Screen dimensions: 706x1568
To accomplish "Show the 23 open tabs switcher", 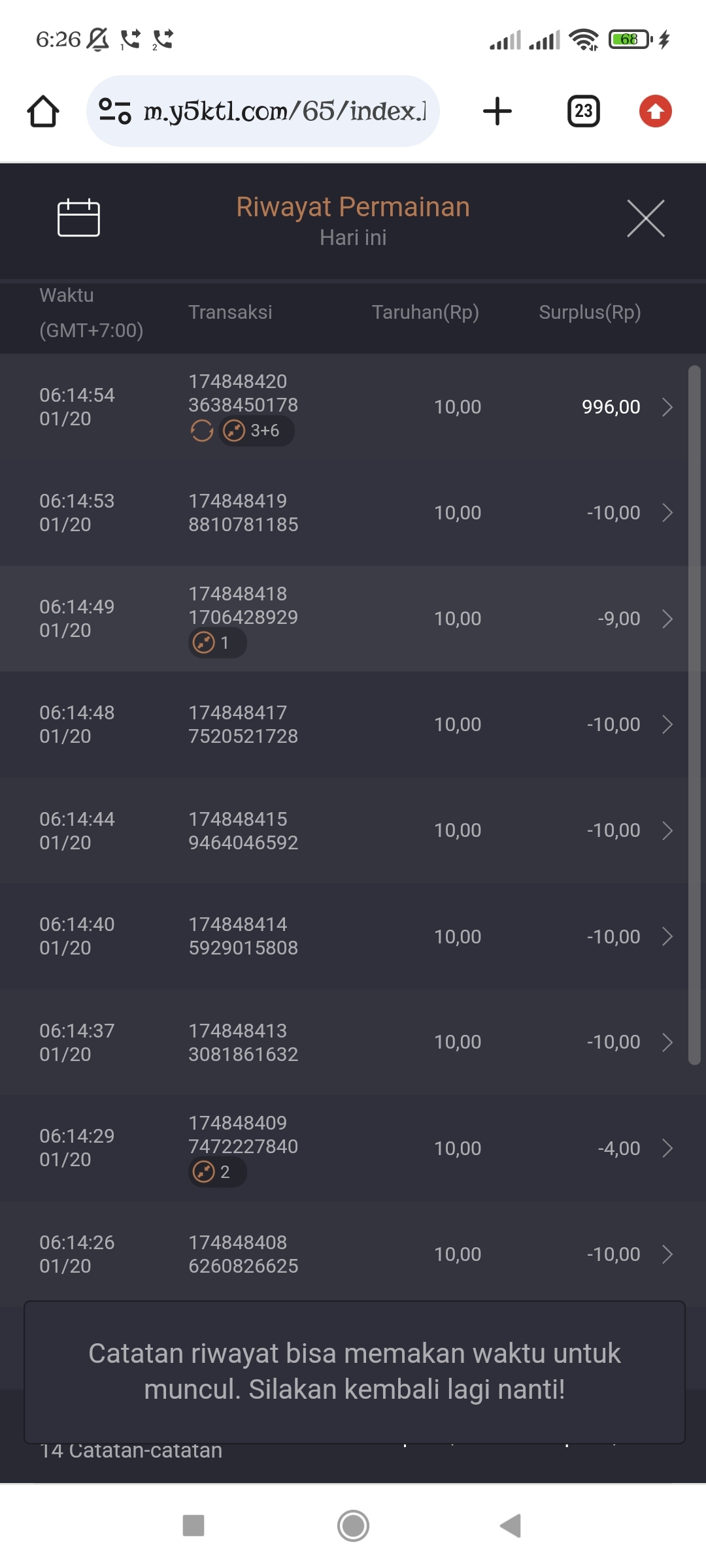I will pyautogui.click(x=583, y=111).
